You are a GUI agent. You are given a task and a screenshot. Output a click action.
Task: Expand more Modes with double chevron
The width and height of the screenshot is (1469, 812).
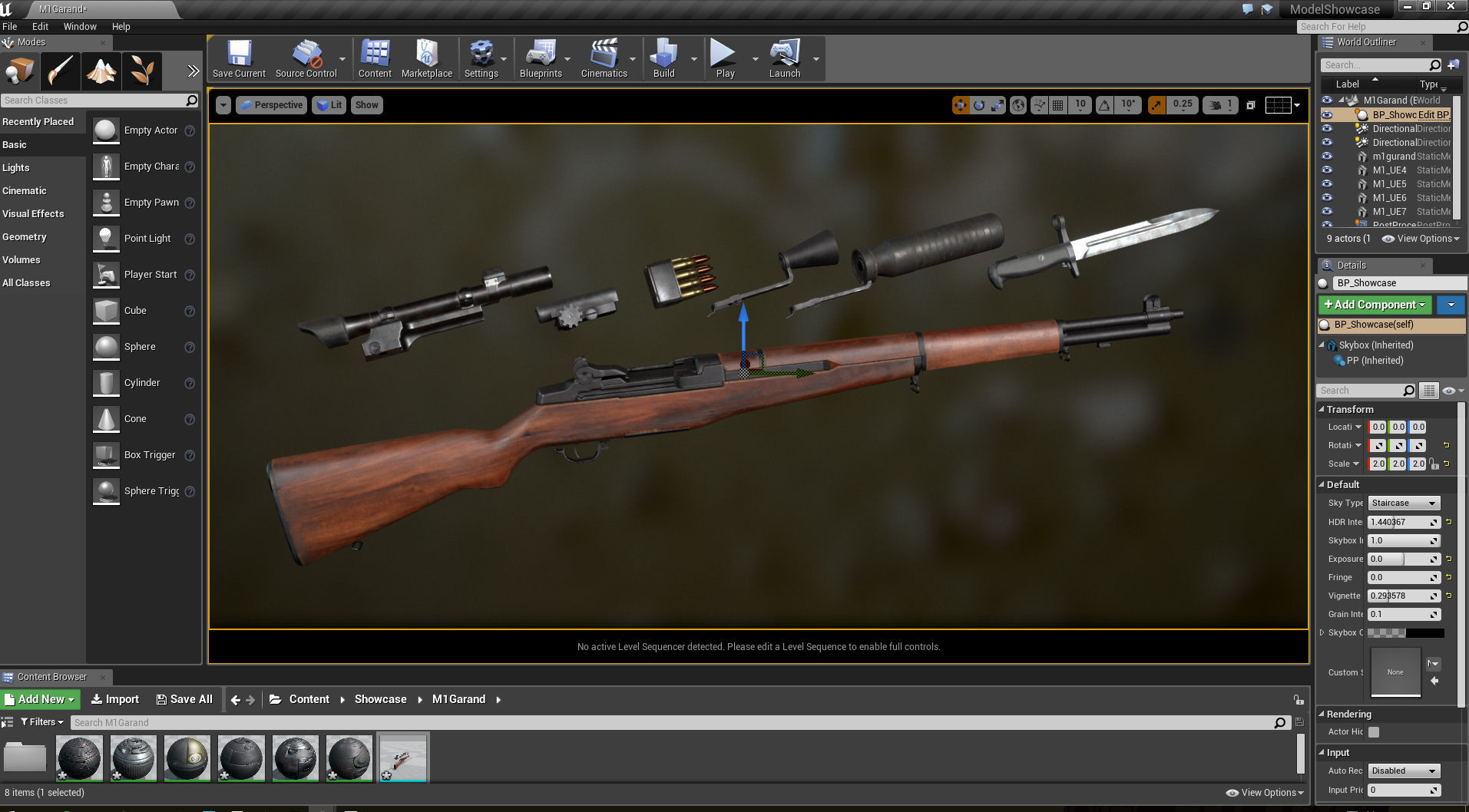pos(193,71)
